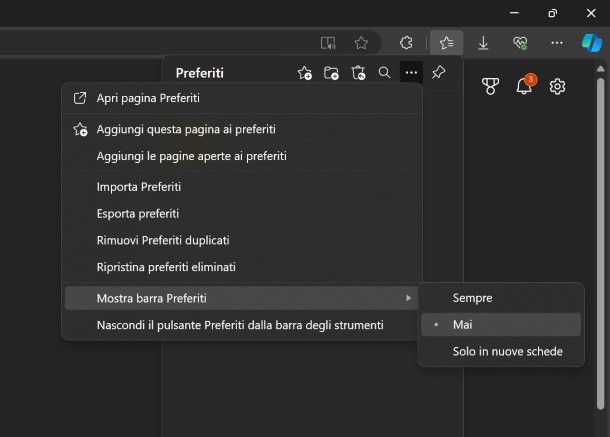
Task: Choose Rimuovi Preferiti duplicati
Action: click(x=242, y=240)
